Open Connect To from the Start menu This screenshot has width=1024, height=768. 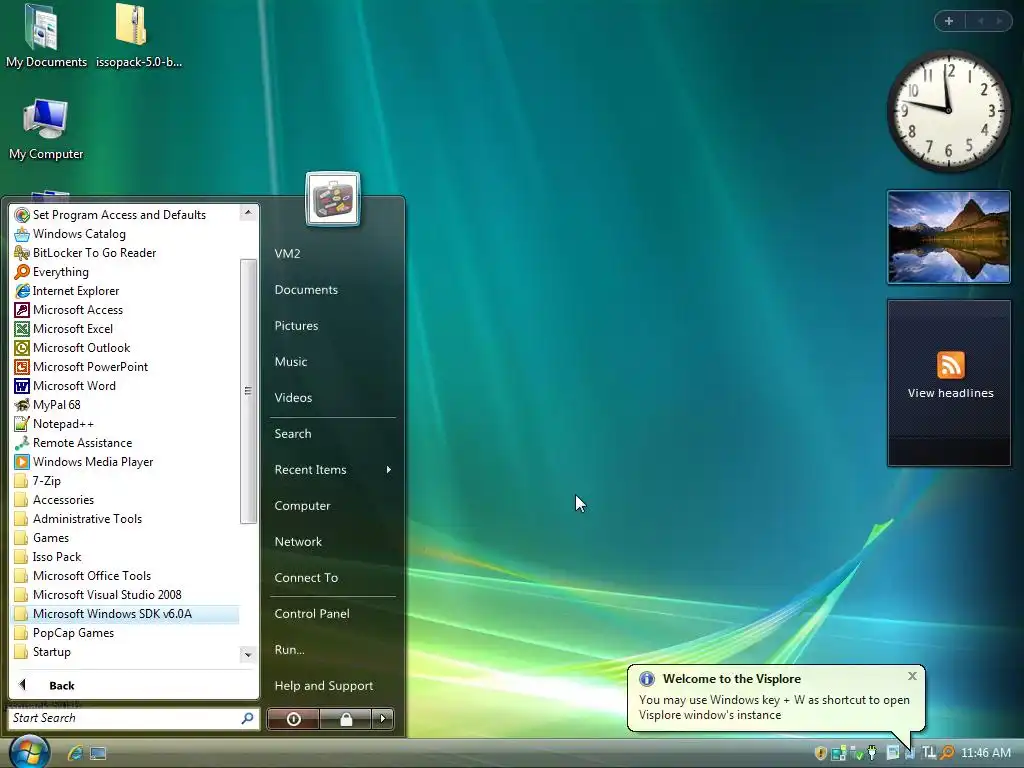[x=333, y=577]
